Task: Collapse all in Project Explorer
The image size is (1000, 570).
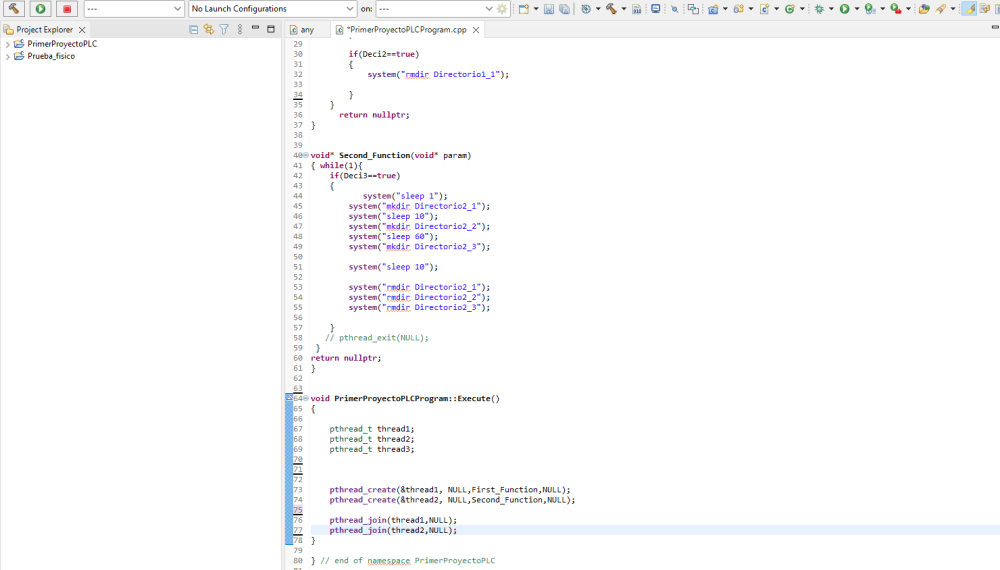Action: click(x=194, y=30)
